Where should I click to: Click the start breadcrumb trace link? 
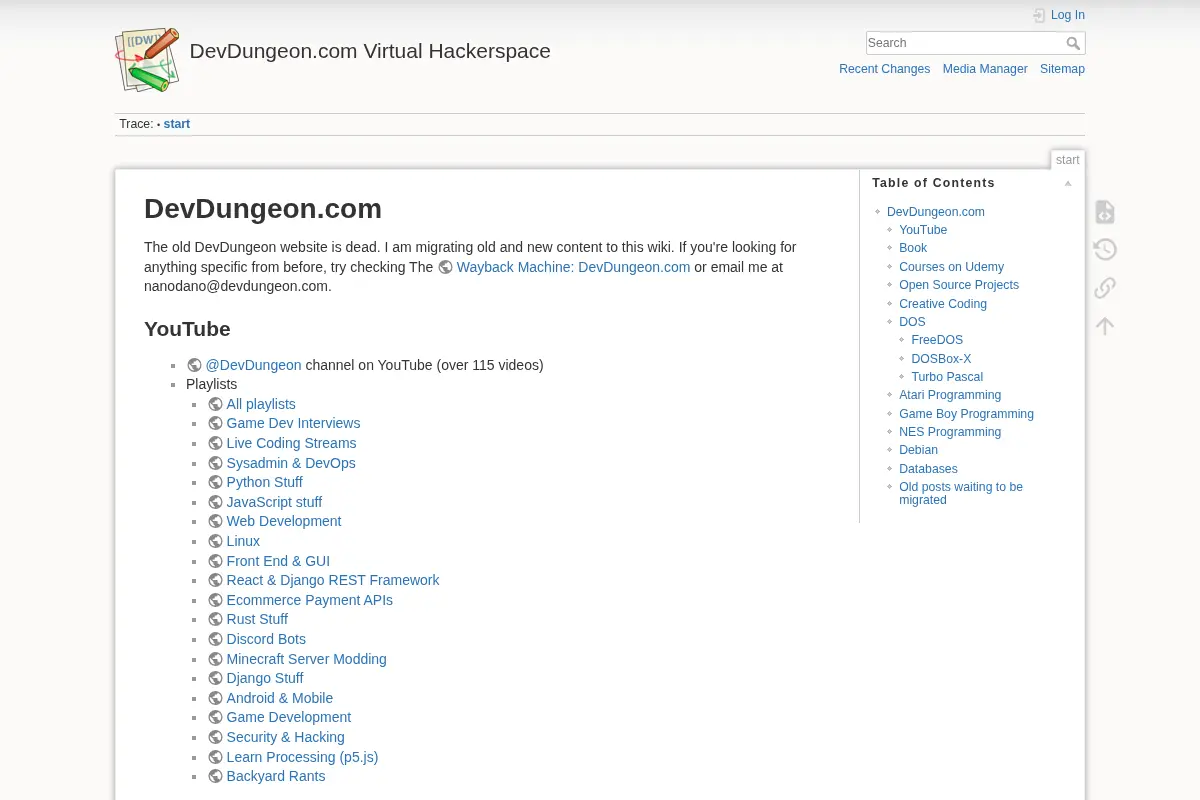tap(177, 124)
